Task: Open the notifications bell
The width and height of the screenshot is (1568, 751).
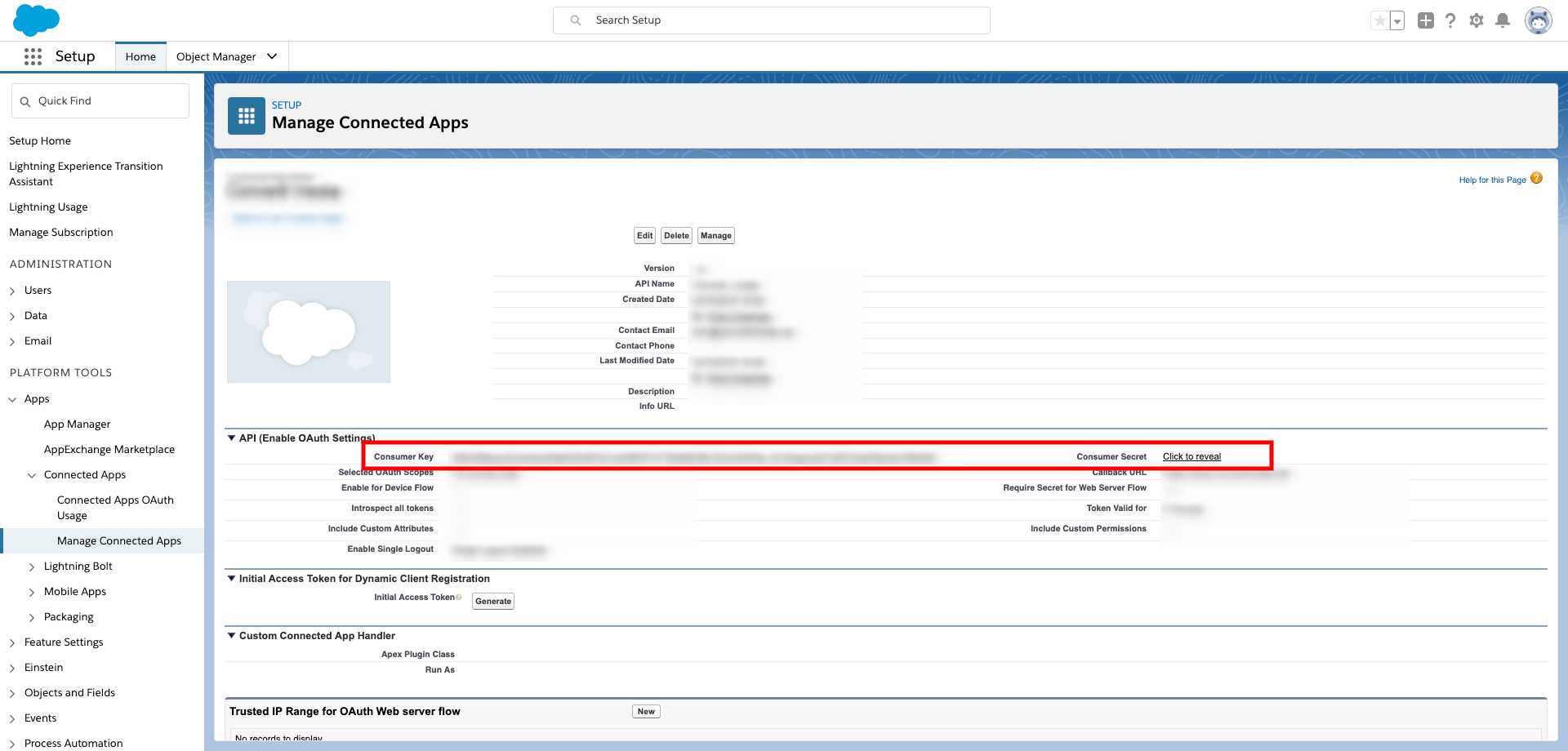Action: pyautogui.click(x=1502, y=20)
